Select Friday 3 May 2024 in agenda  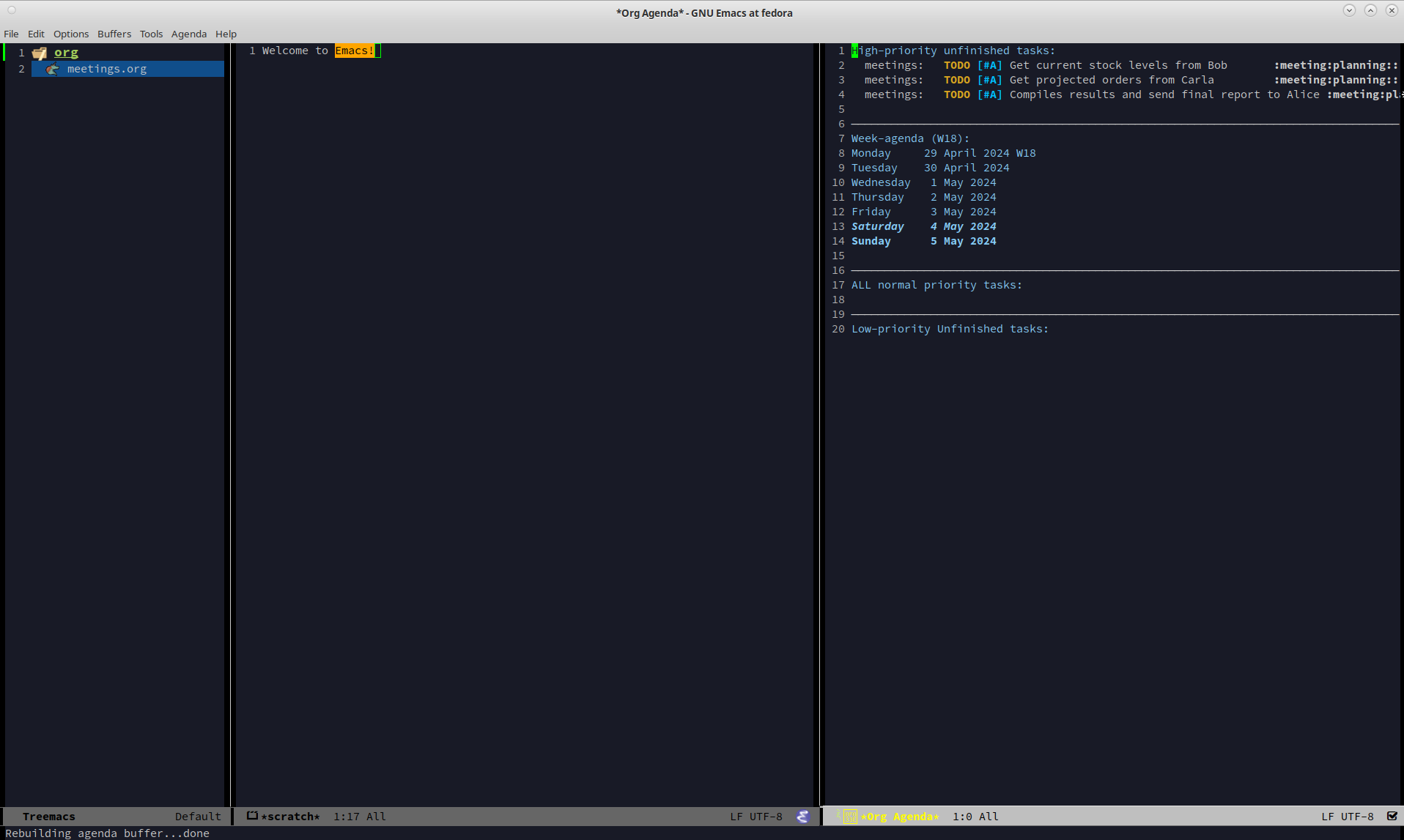tap(923, 212)
